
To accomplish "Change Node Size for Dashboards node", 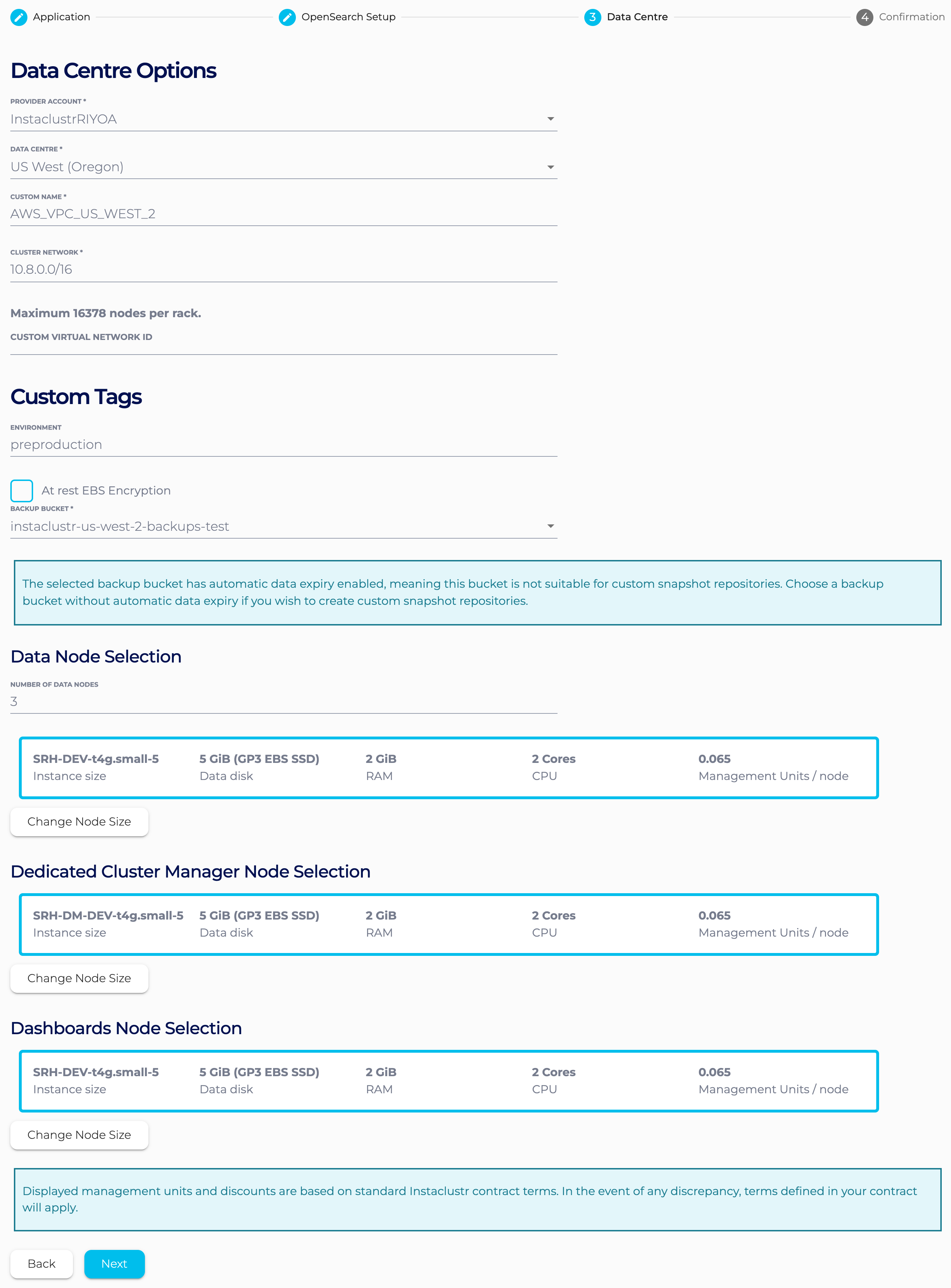I will pyautogui.click(x=79, y=1135).
